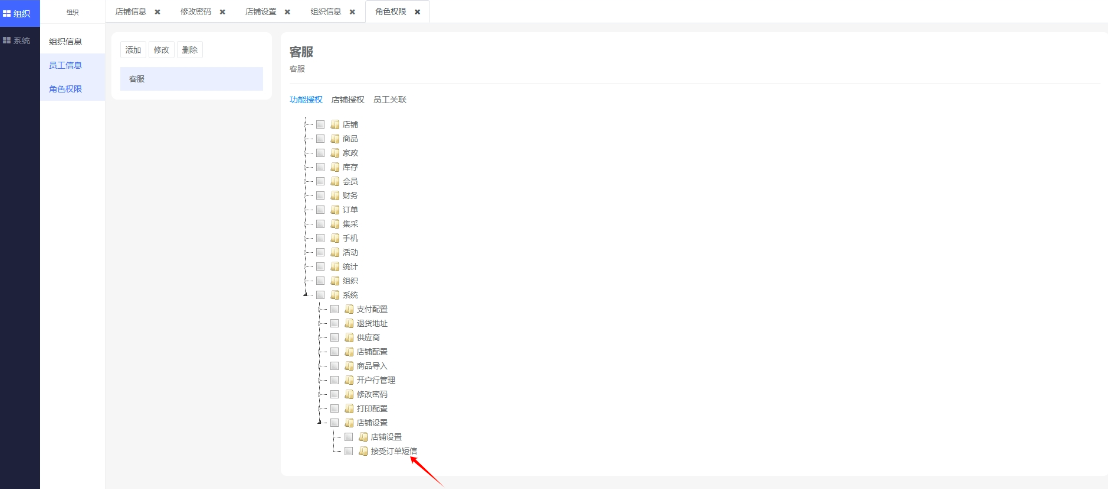Viewport: 1108px width, 489px height.
Task: Switch to the 店铺授权 tab
Action: pos(348,100)
